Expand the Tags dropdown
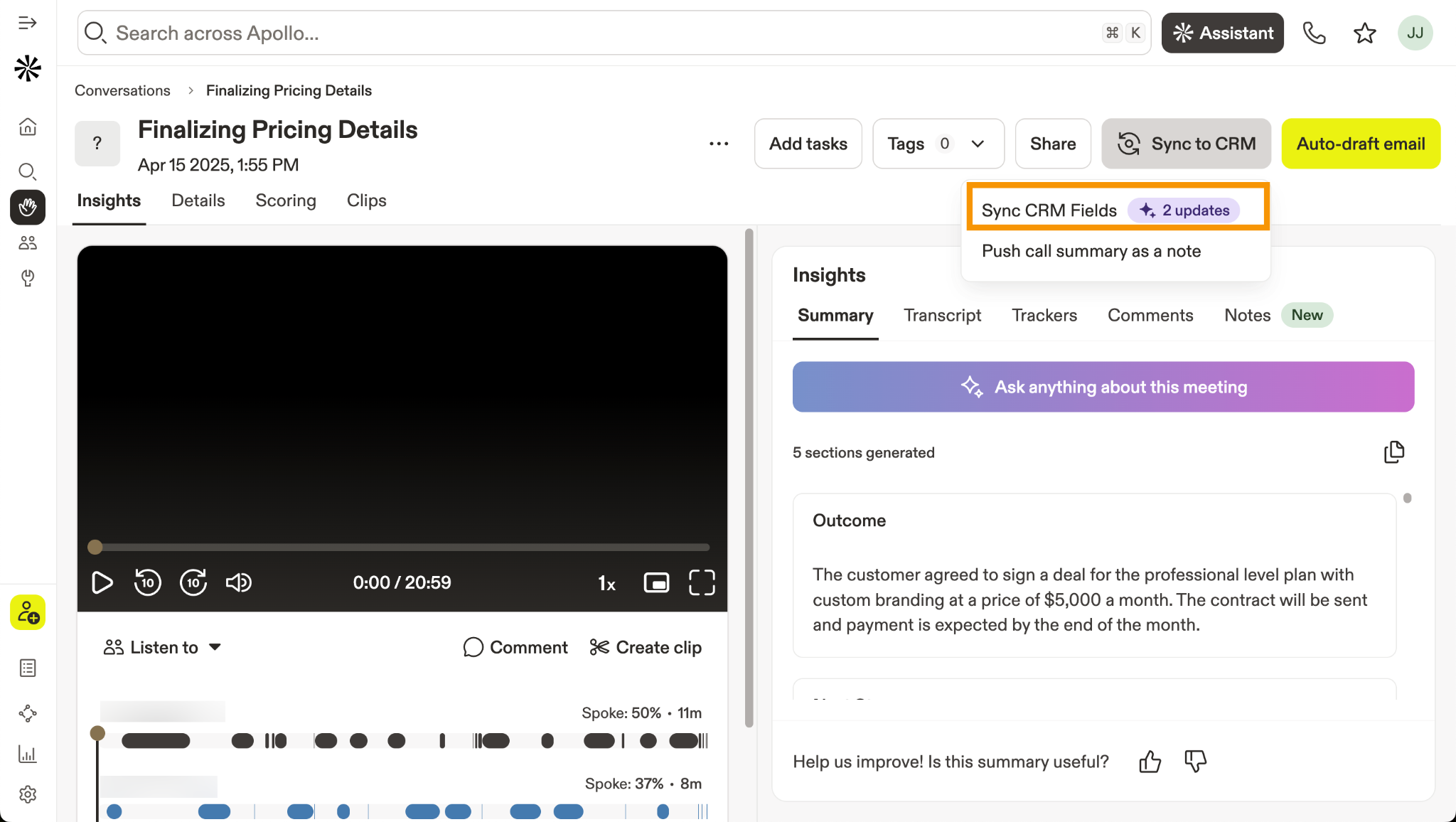The width and height of the screenshot is (1456, 822). [x=938, y=144]
